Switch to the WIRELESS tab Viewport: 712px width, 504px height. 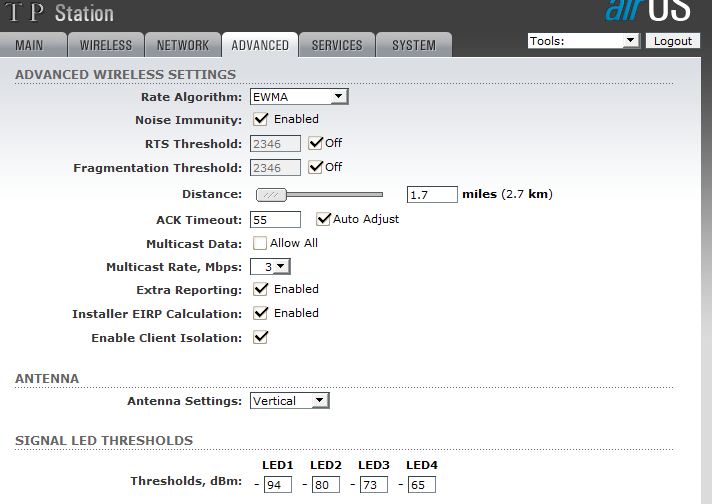[x=106, y=45]
